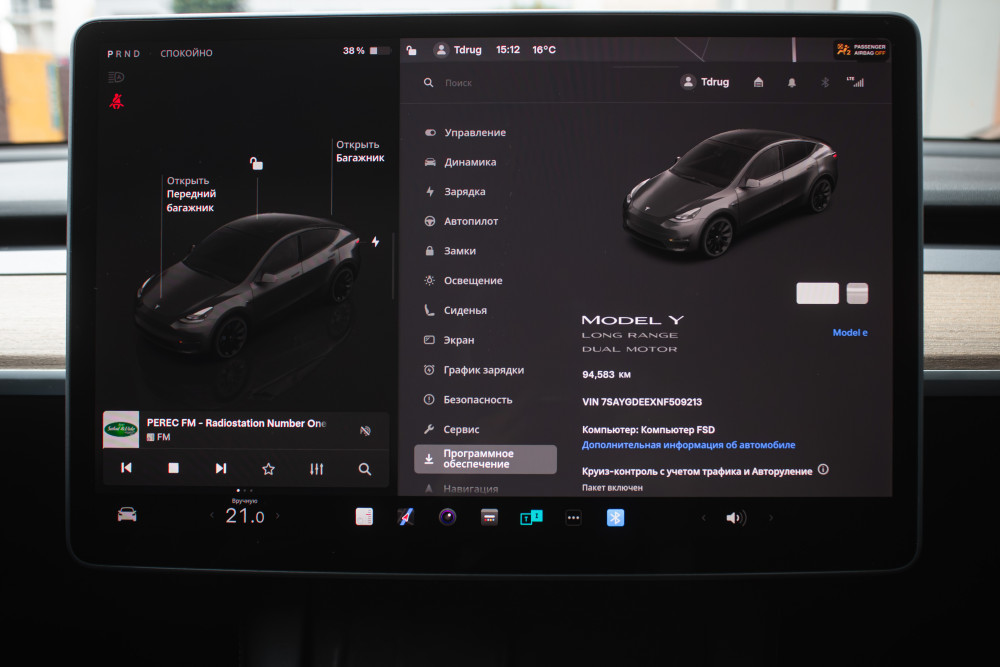Open the teal T app in dock
1000x667 pixels.
coord(531,517)
